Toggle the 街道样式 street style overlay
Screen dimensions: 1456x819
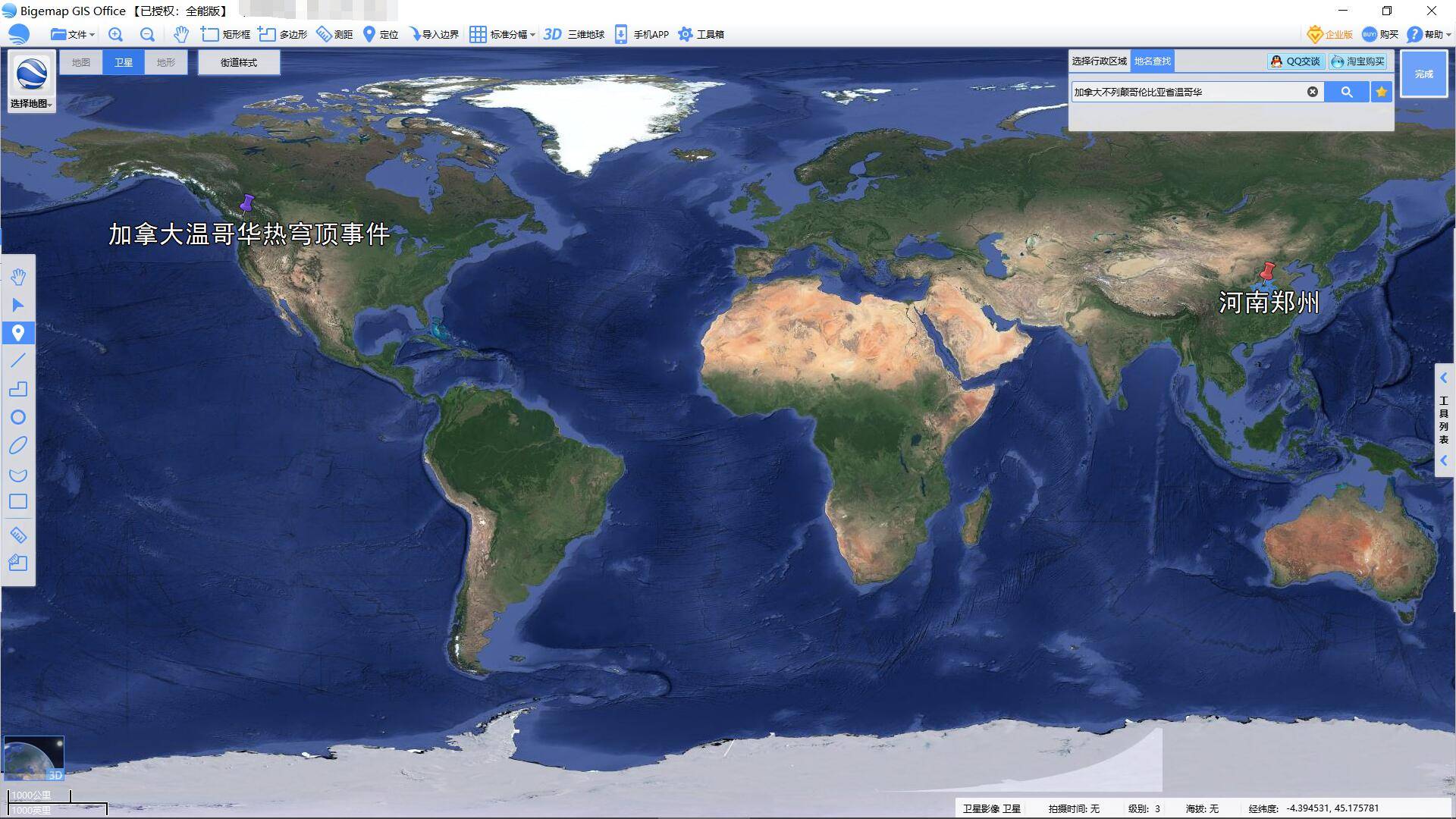[239, 62]
